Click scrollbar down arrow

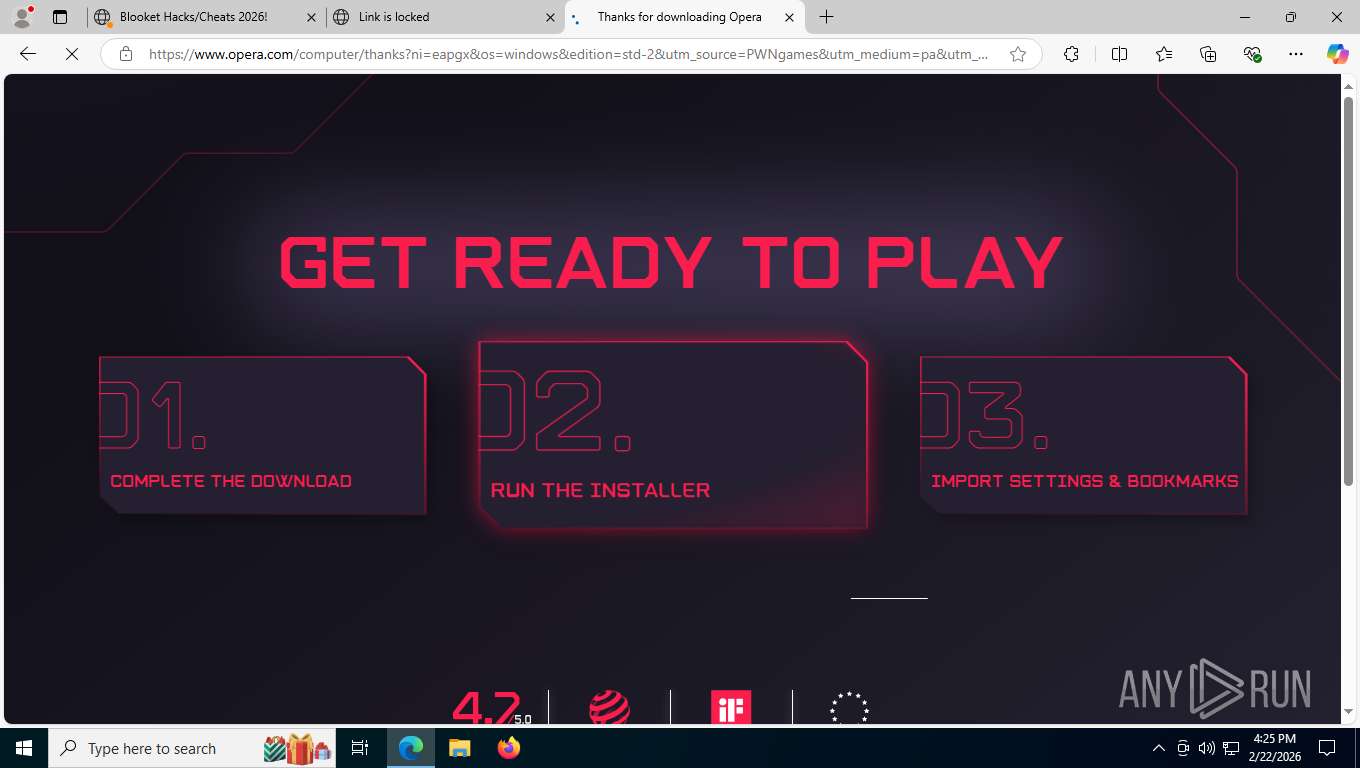(x=1348, y=712)
